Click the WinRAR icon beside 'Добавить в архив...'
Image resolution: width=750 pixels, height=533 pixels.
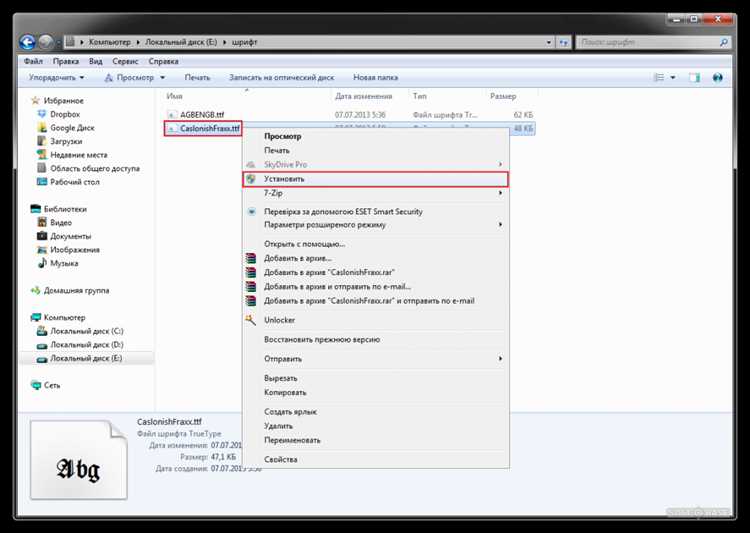tap(251, 257)
